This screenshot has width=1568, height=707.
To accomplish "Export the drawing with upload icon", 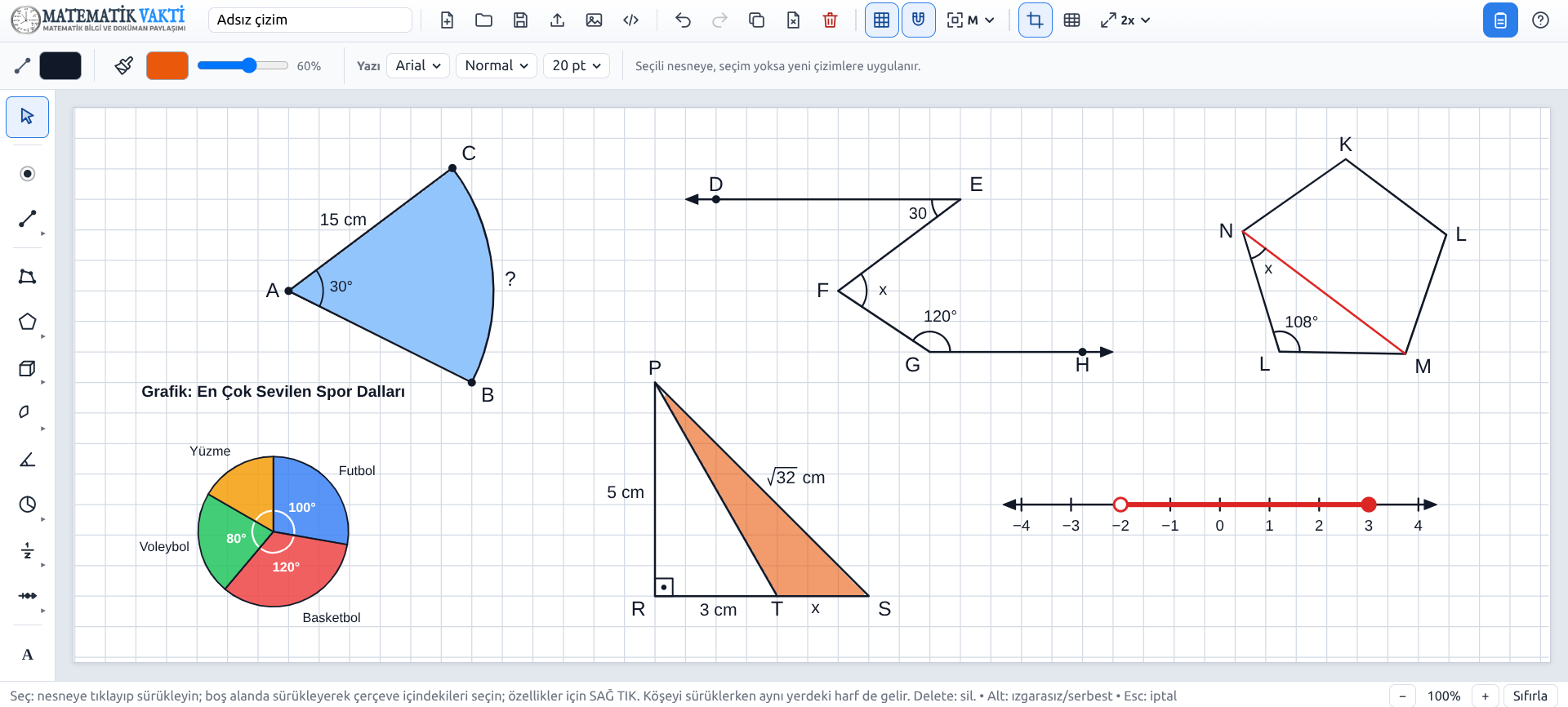I will click(557, 20).
